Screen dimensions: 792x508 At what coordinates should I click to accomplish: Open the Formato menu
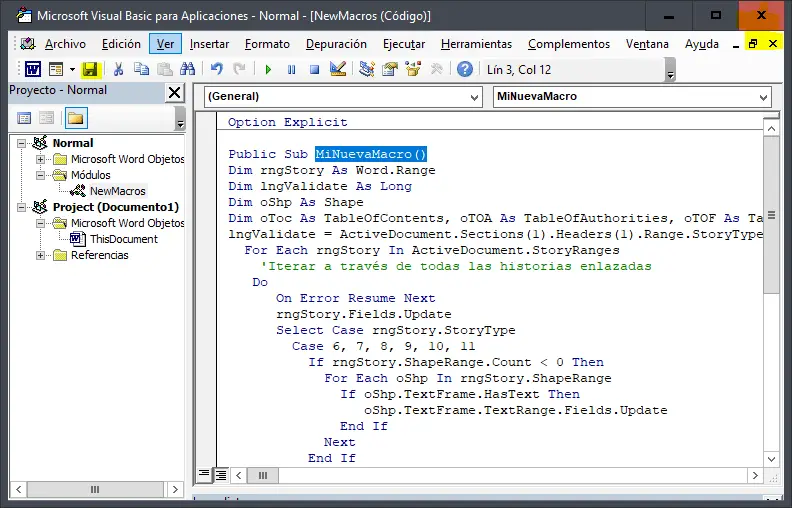[267, 44]
